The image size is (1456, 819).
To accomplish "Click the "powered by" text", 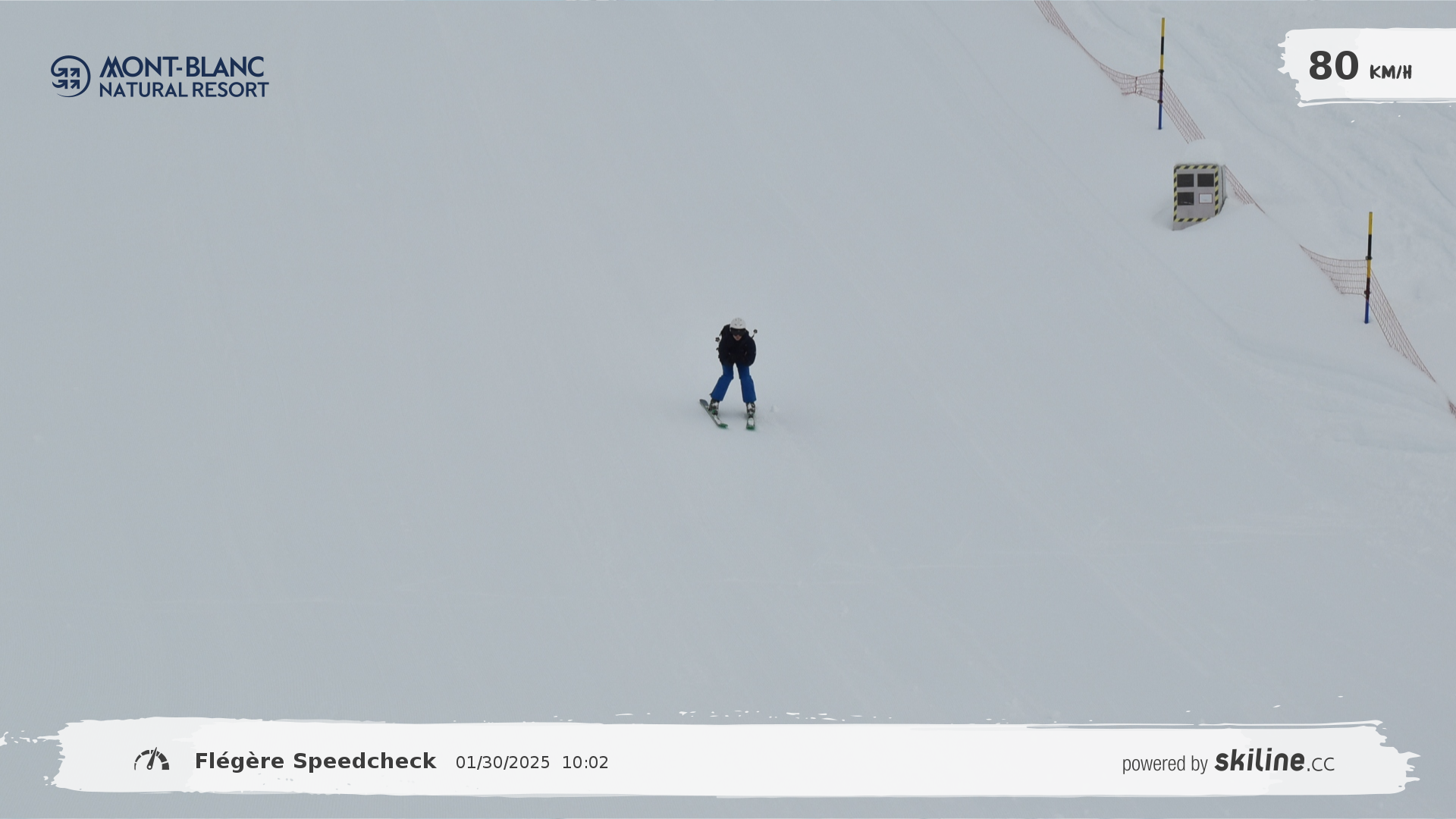I will (1164, 764).
